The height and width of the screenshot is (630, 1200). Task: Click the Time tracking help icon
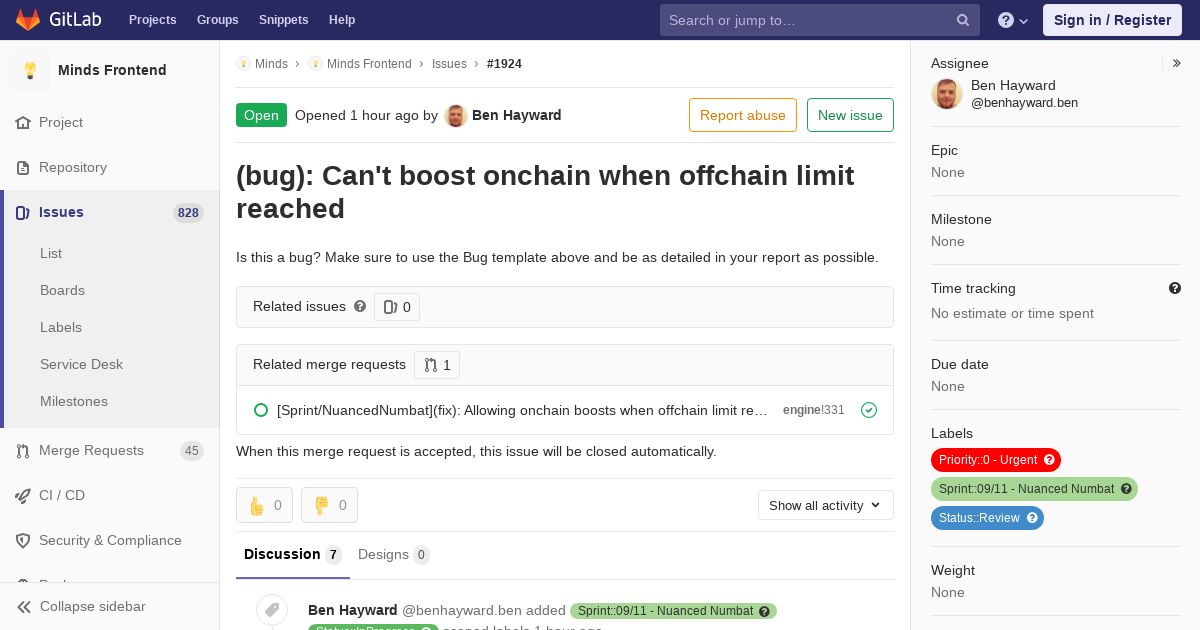tap(1175, 288)
